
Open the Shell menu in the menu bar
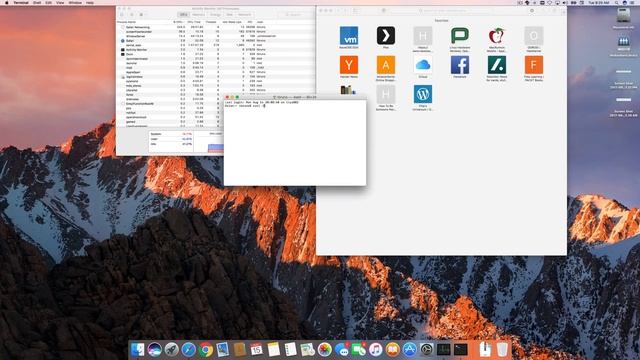37,2
